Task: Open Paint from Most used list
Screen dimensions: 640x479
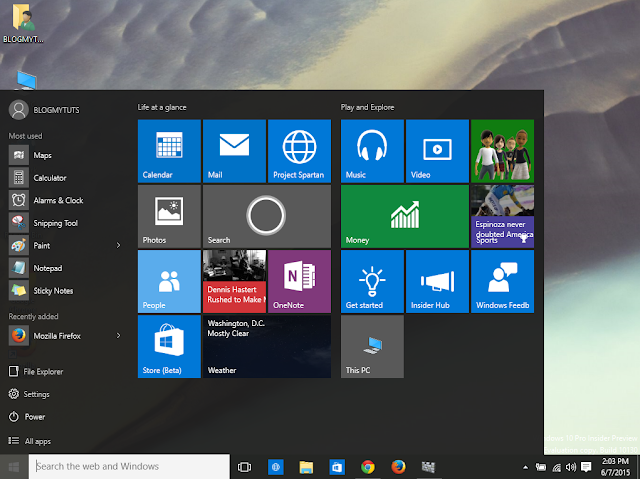Action: (61, 246)
